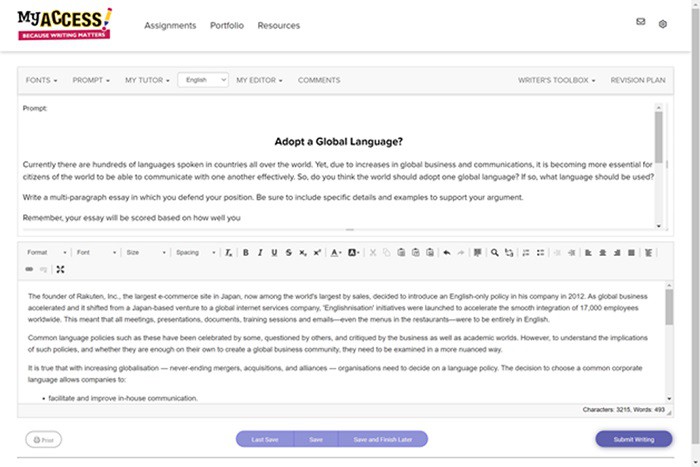Open the Writer's Toolbox menu
Image resolution: width=700 pixels, height=467 pixels.
tap(556, 80)
